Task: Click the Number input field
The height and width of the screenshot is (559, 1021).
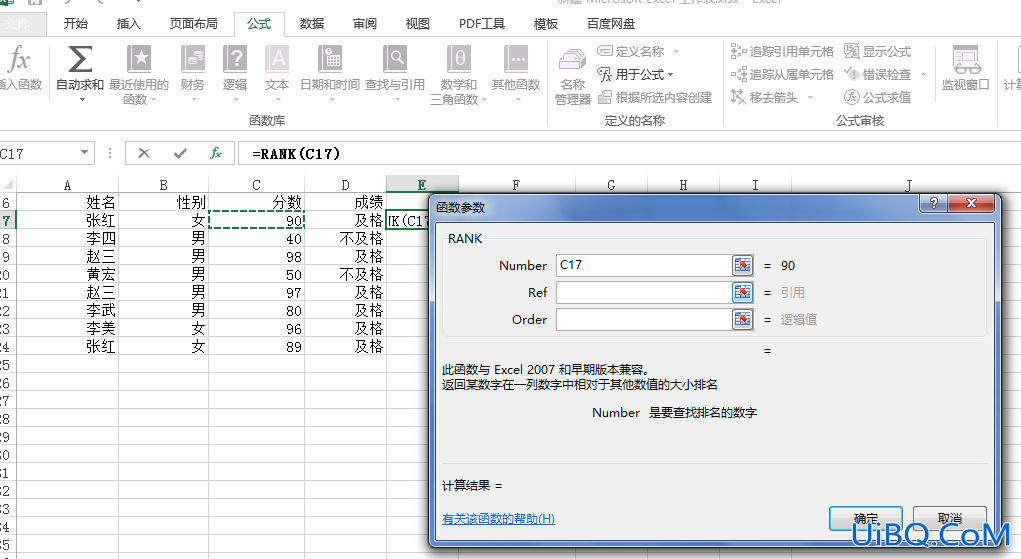Action: pos(644,265)
